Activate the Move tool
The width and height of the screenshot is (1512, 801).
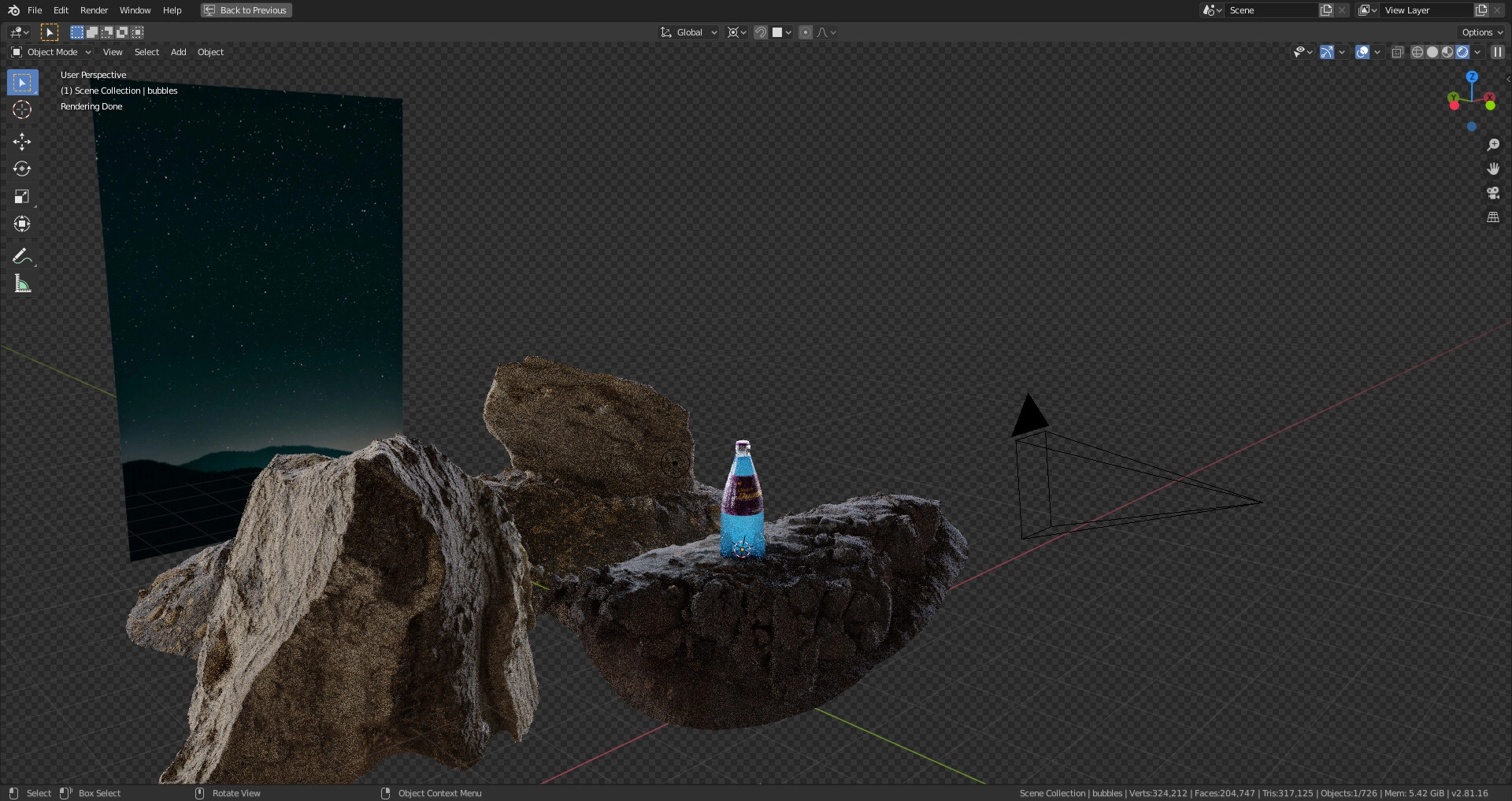[x=22, y=142]
